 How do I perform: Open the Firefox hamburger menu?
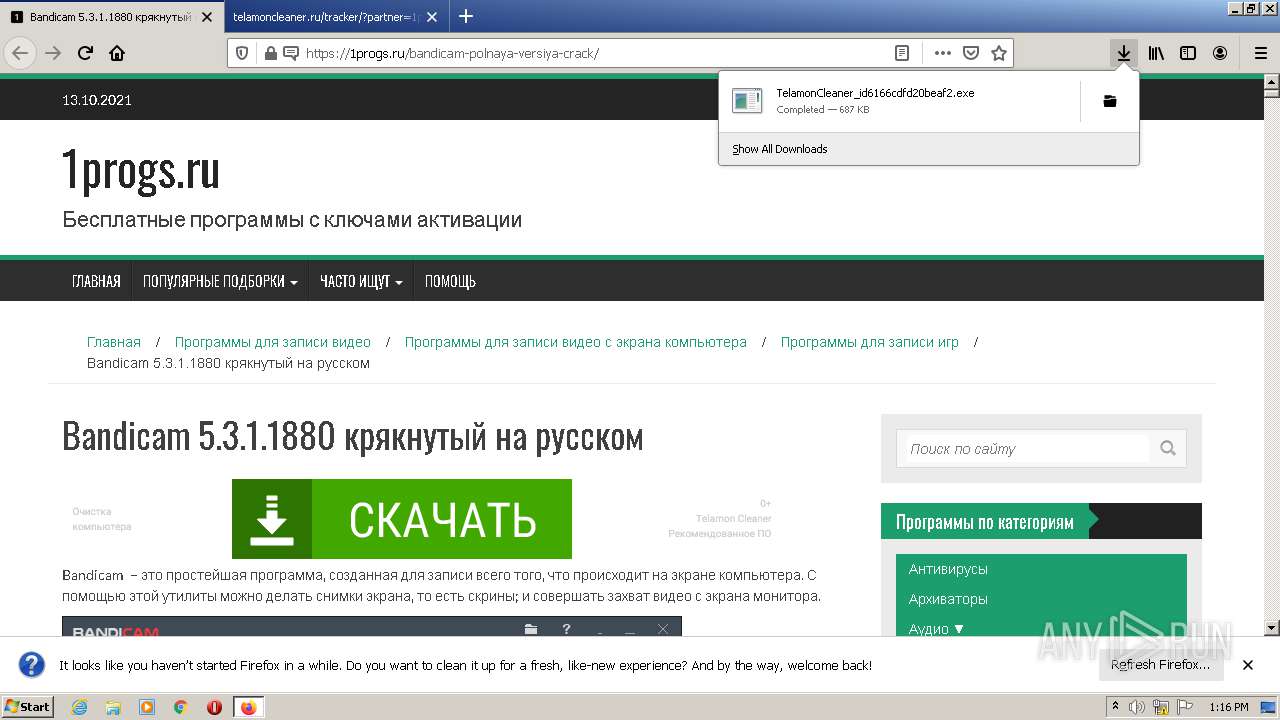1260,53
